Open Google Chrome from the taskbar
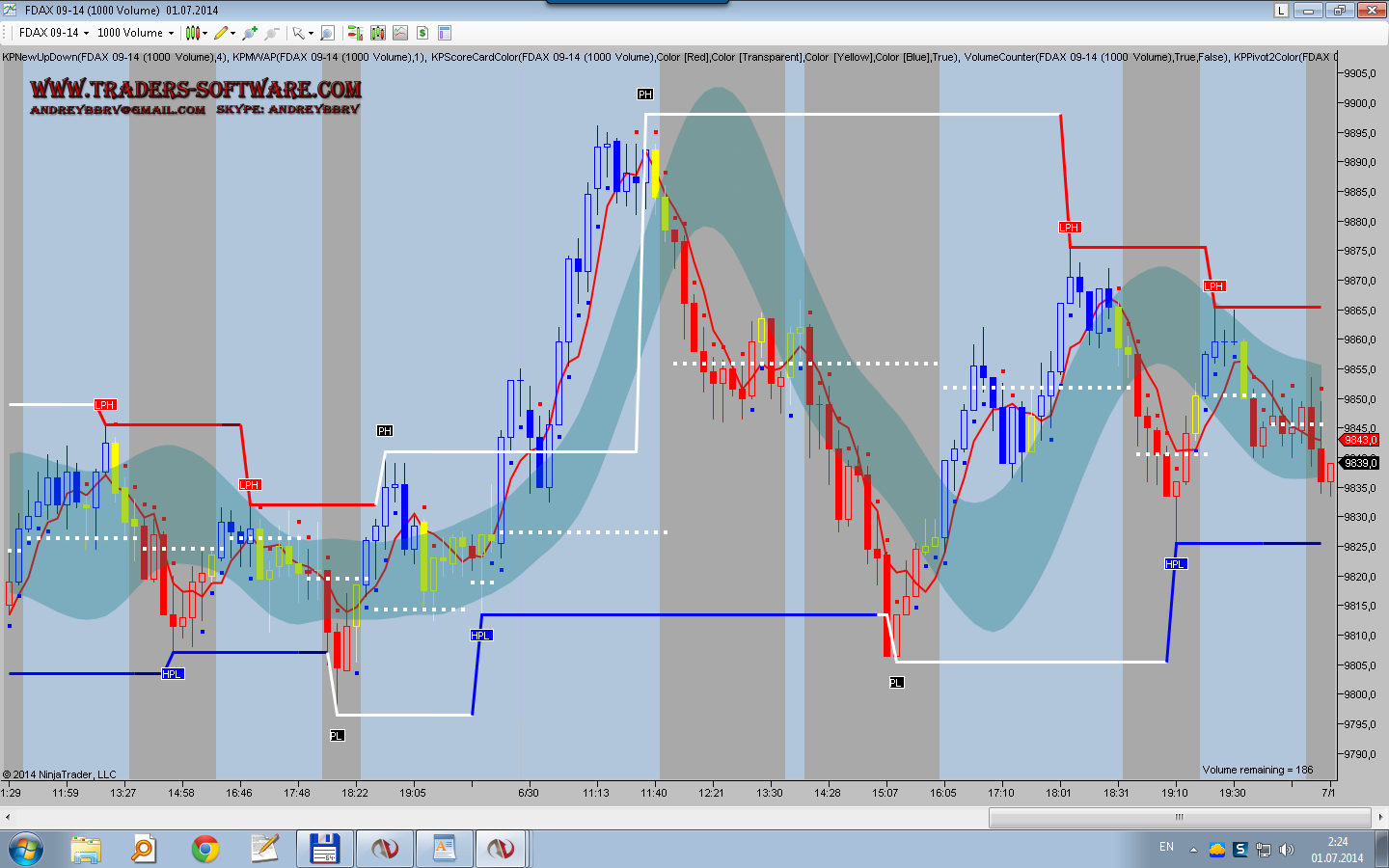1389x868 pixels. pos(204,849)
